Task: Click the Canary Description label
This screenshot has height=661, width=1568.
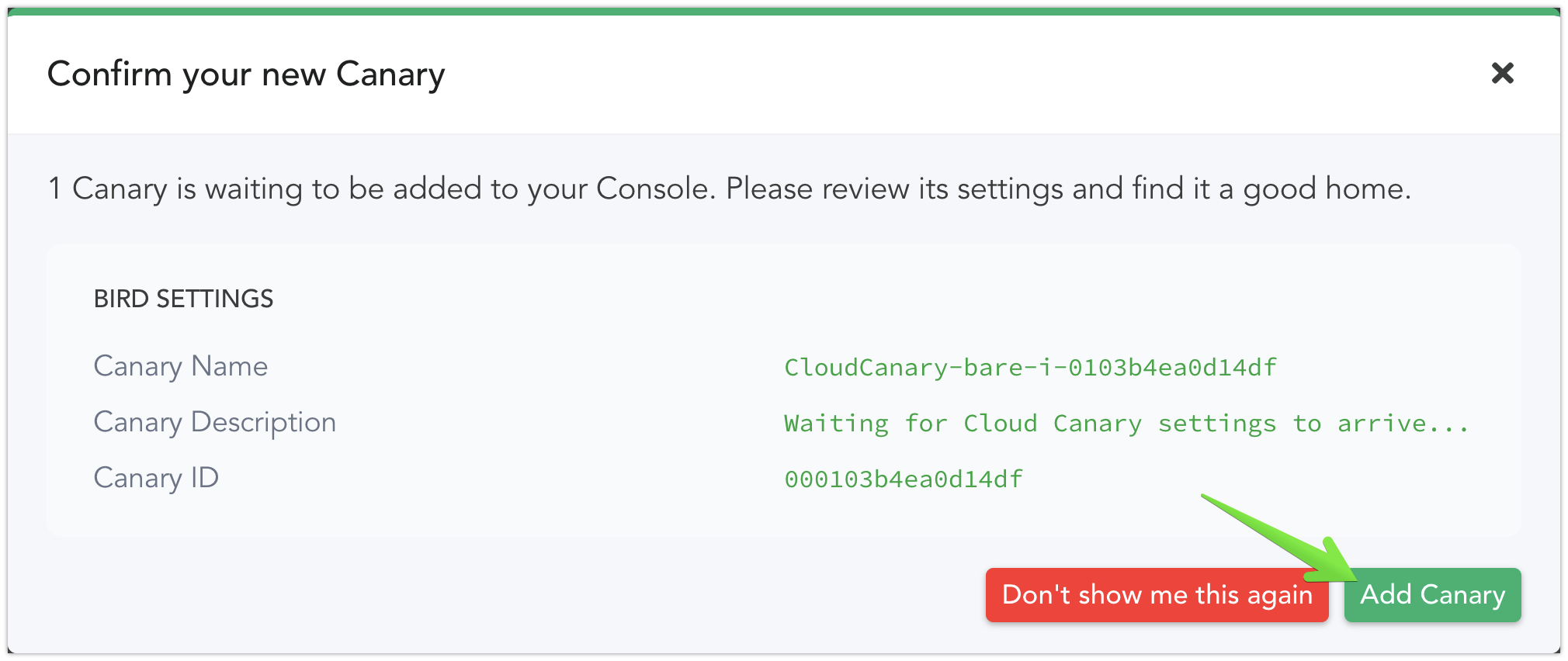Action: point(215,423)
